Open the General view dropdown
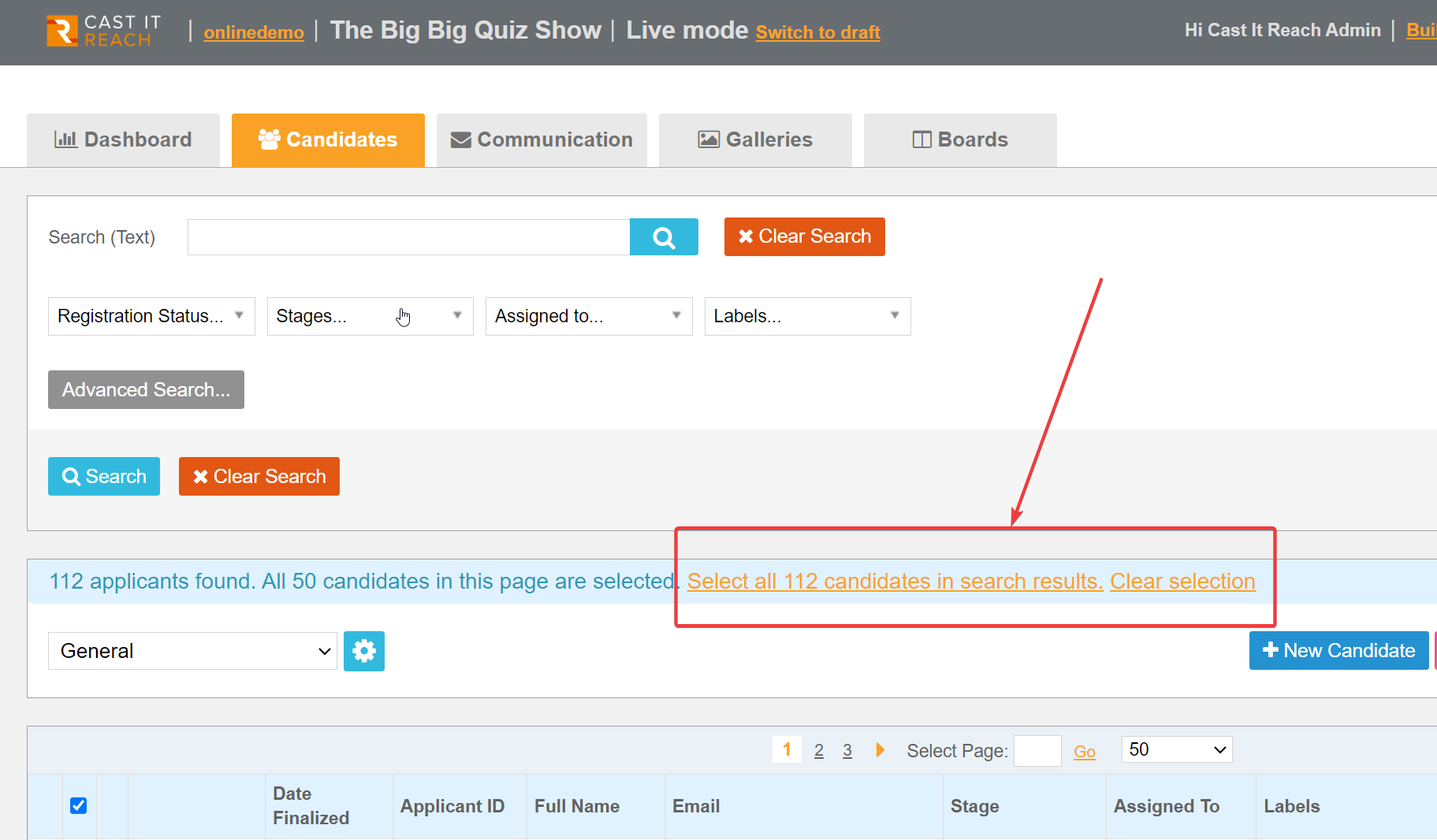1437x840 pixels. [x=192, y=651]
